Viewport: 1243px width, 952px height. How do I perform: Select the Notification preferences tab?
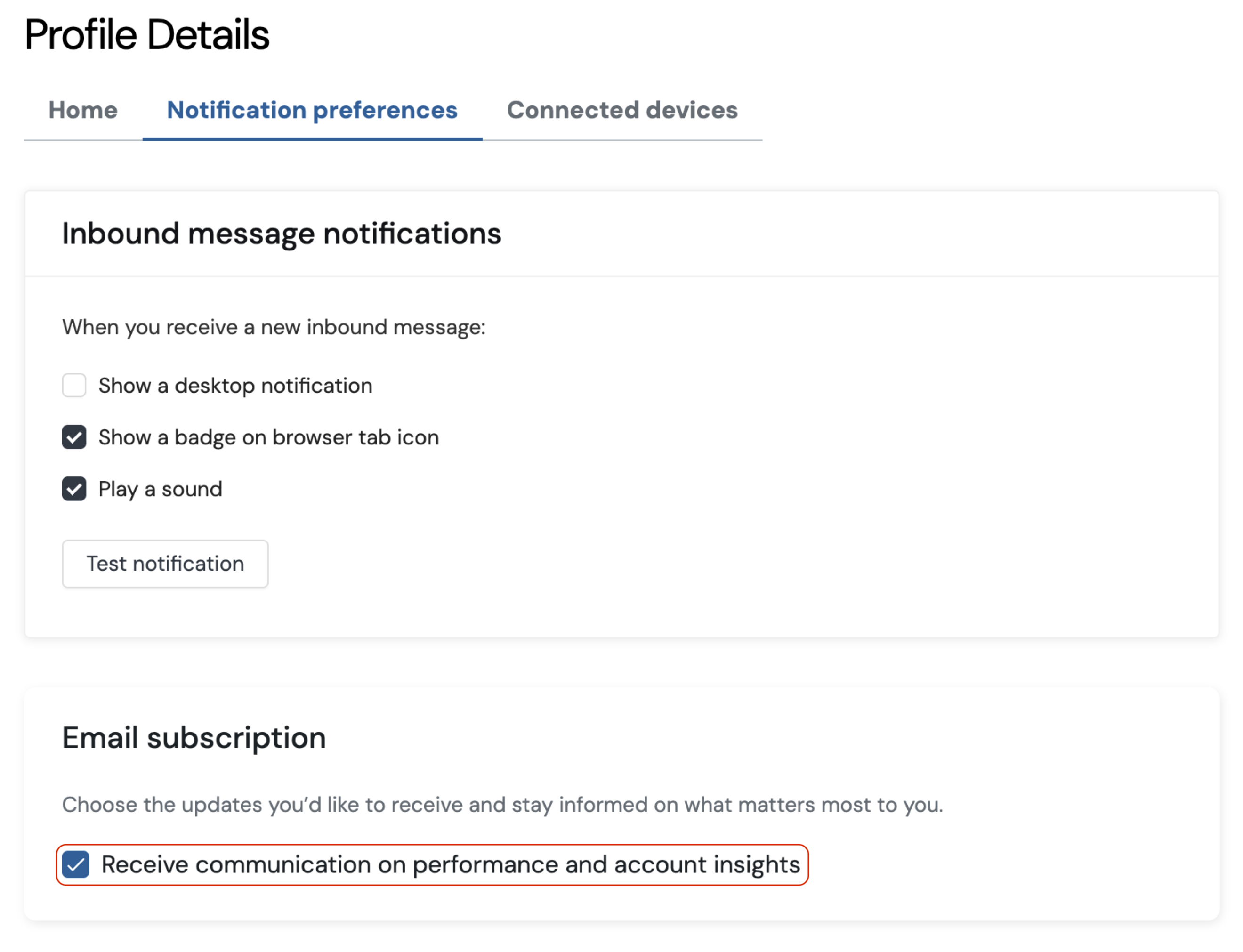pos(312,110)
